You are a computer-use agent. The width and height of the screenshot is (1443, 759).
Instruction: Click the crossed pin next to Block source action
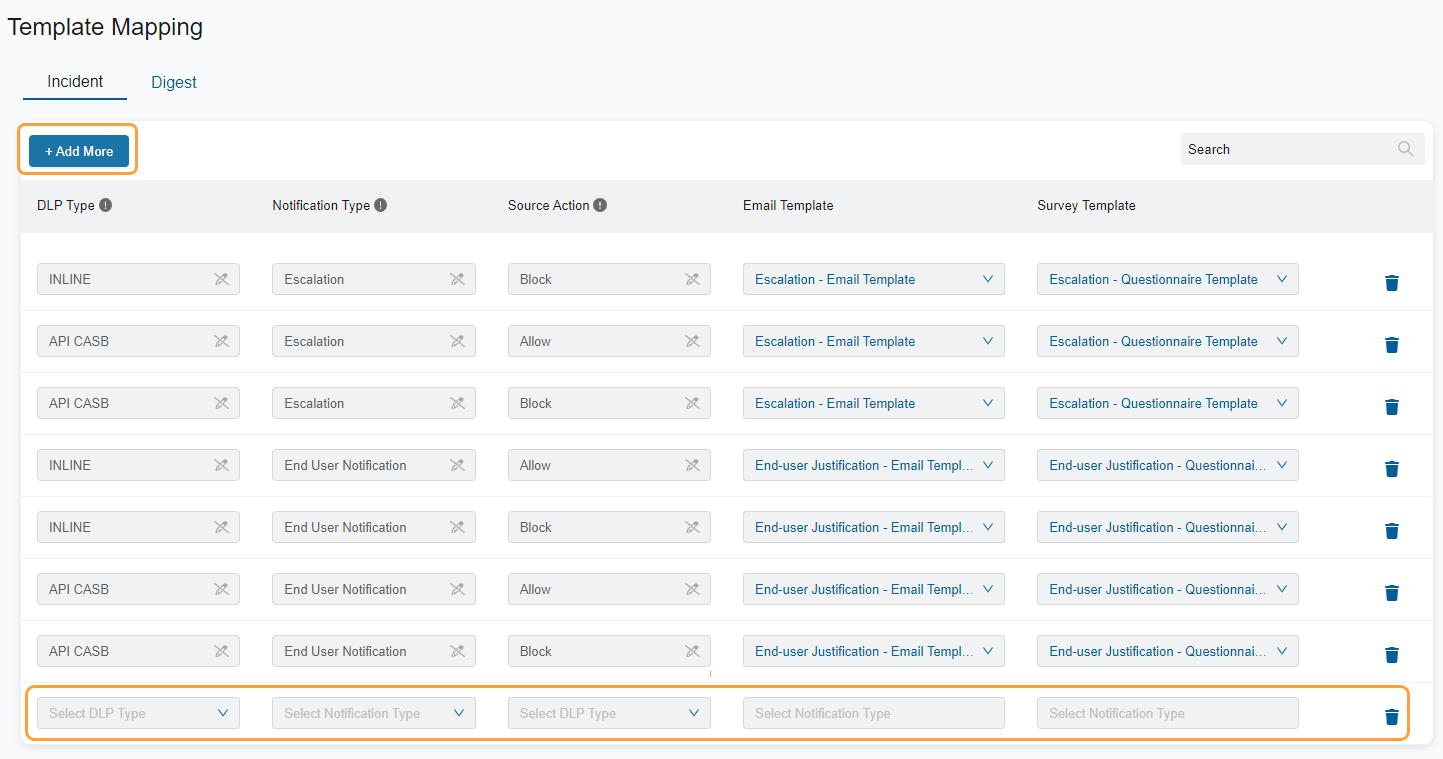(692, 279)
